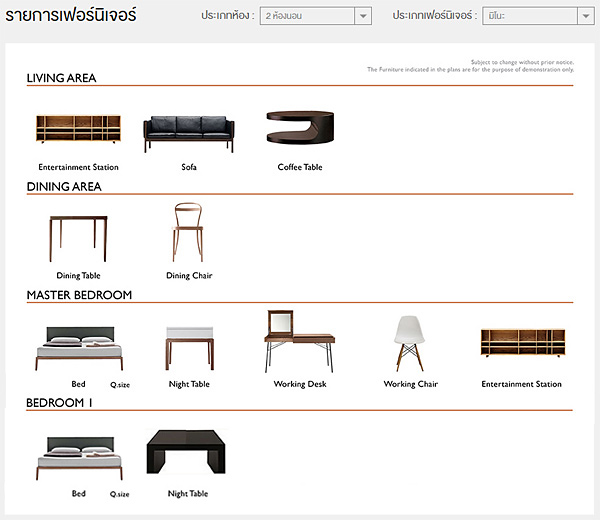The image size is (600, 520).
Task: Select the Master Bedroom Entertainment Station image
Action: click(x=522, y=343)
